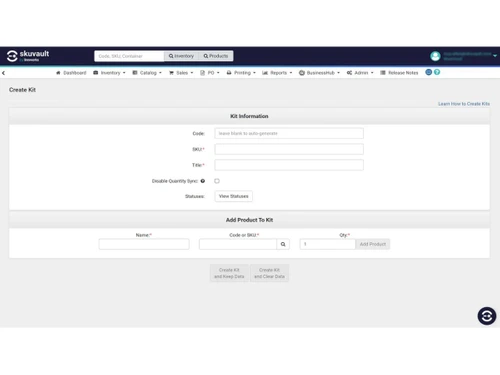Click the Catalog book icon in navbar
This screenshot has height=375, width=500.
pos(135,73)
